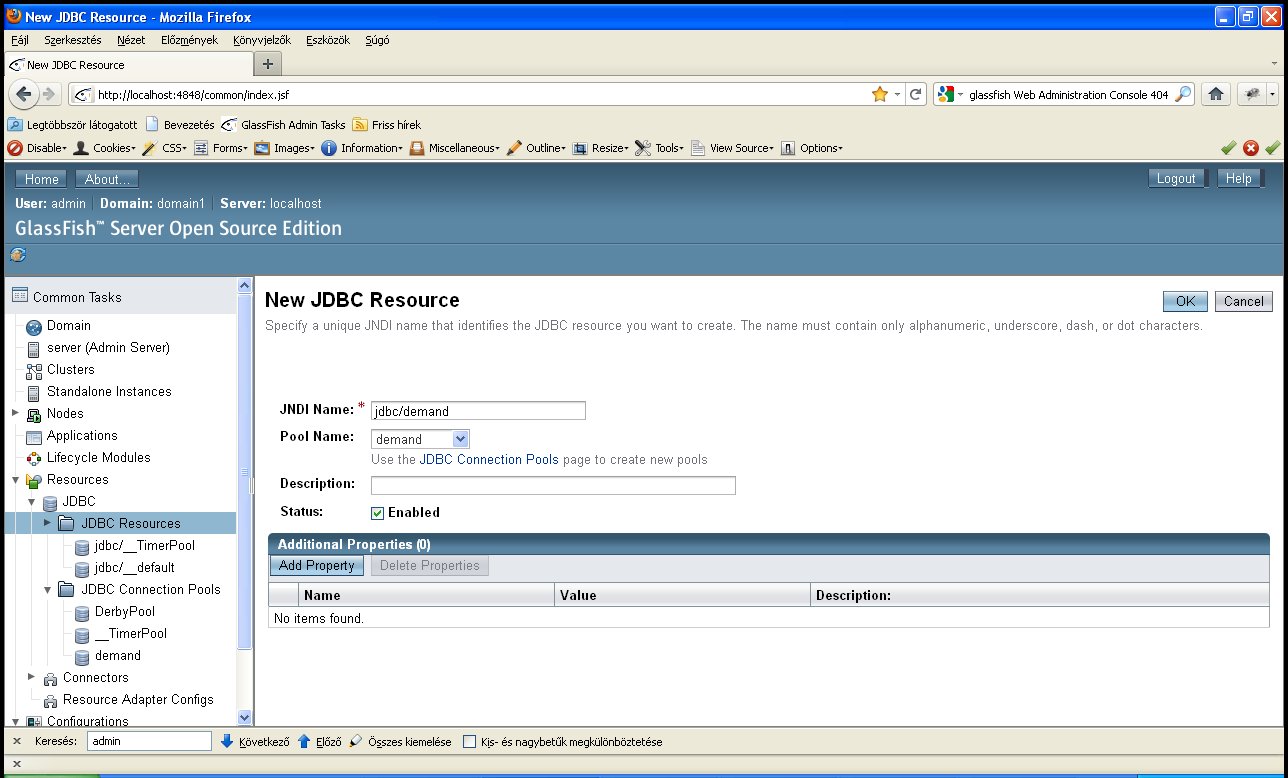Click tree panel scrollbar down arrow
Image resolution: width=1288 pixels, height=778 pixels.
tap(245, 717)
